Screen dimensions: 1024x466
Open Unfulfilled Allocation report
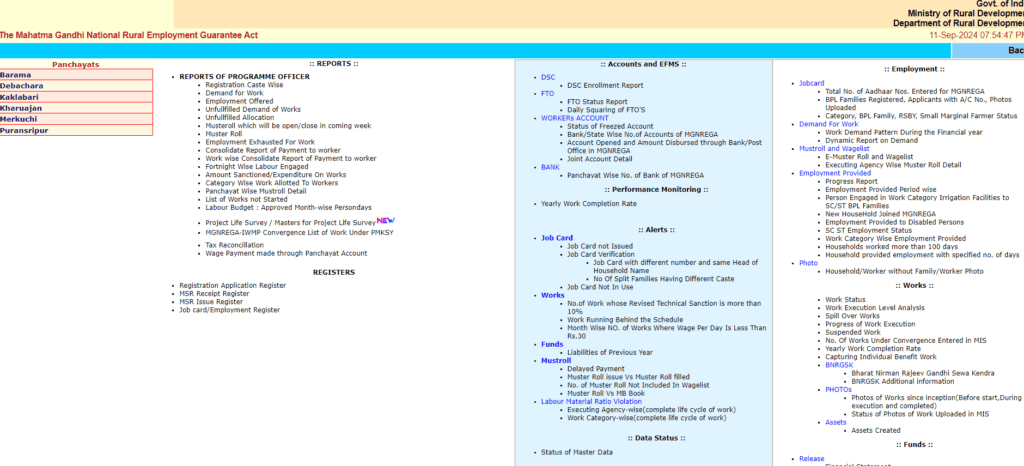(240, 117)
